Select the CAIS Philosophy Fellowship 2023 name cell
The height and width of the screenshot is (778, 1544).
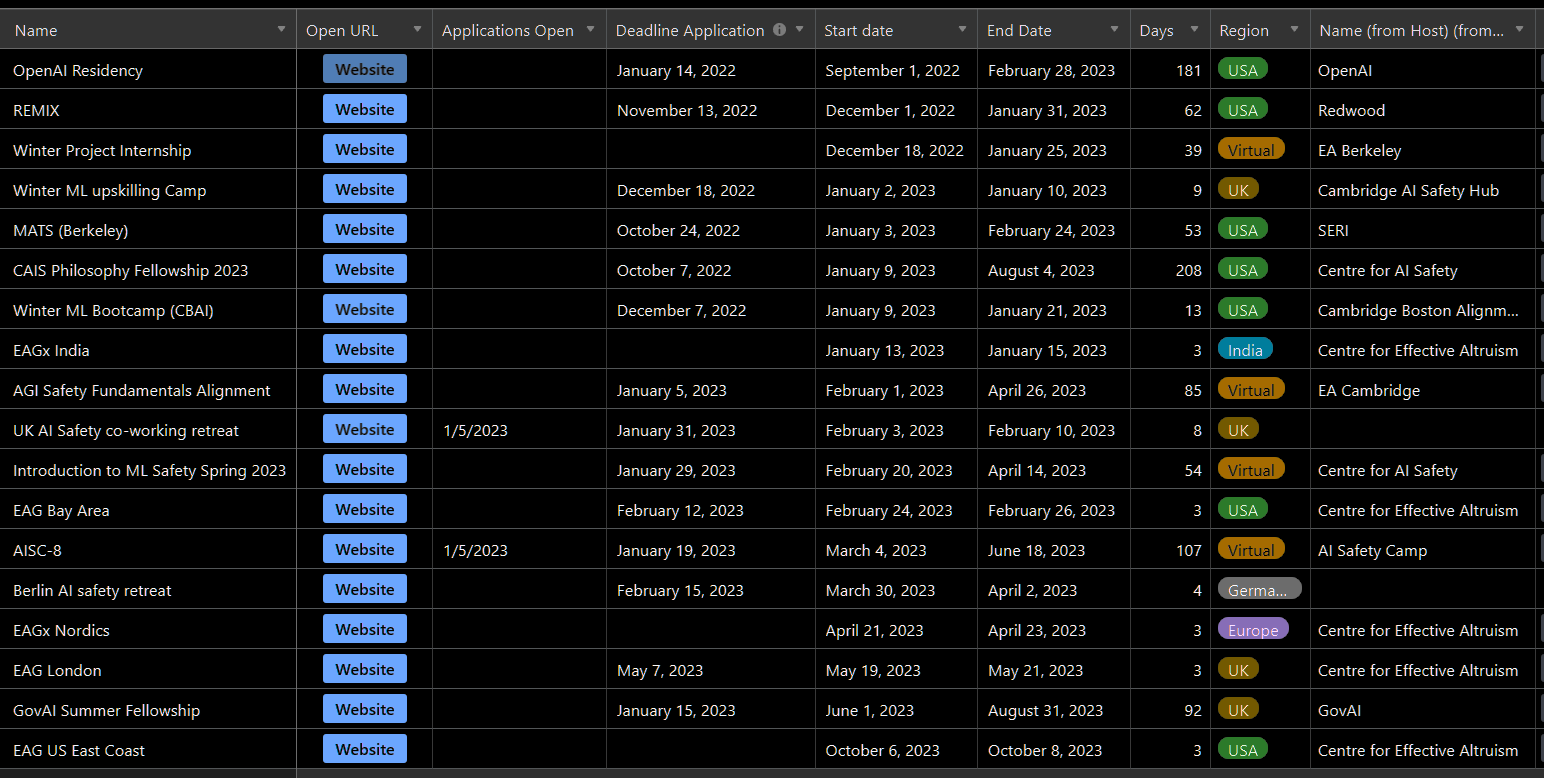(x=130, y=270)
